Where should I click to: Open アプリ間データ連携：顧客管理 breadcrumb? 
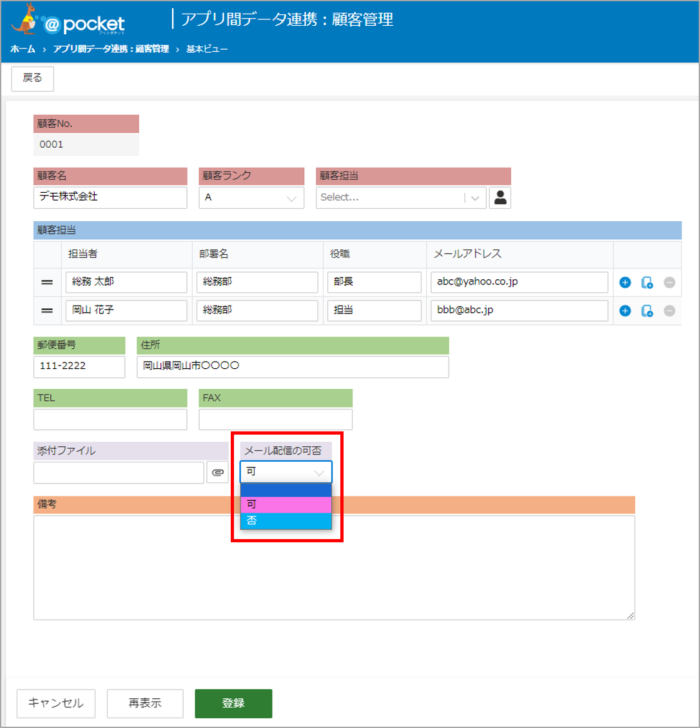tap(111, 49)
